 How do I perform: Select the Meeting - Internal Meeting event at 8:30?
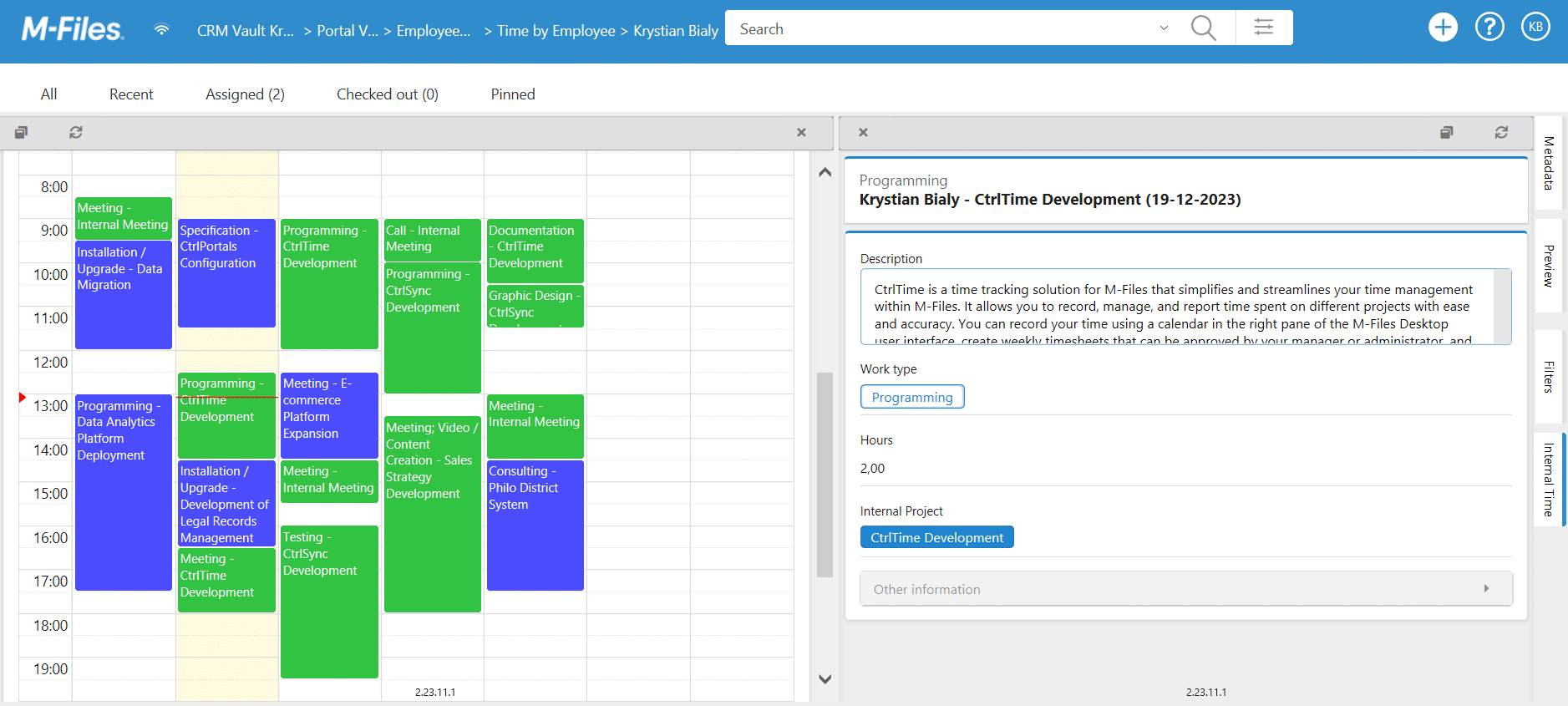(124, 218)
